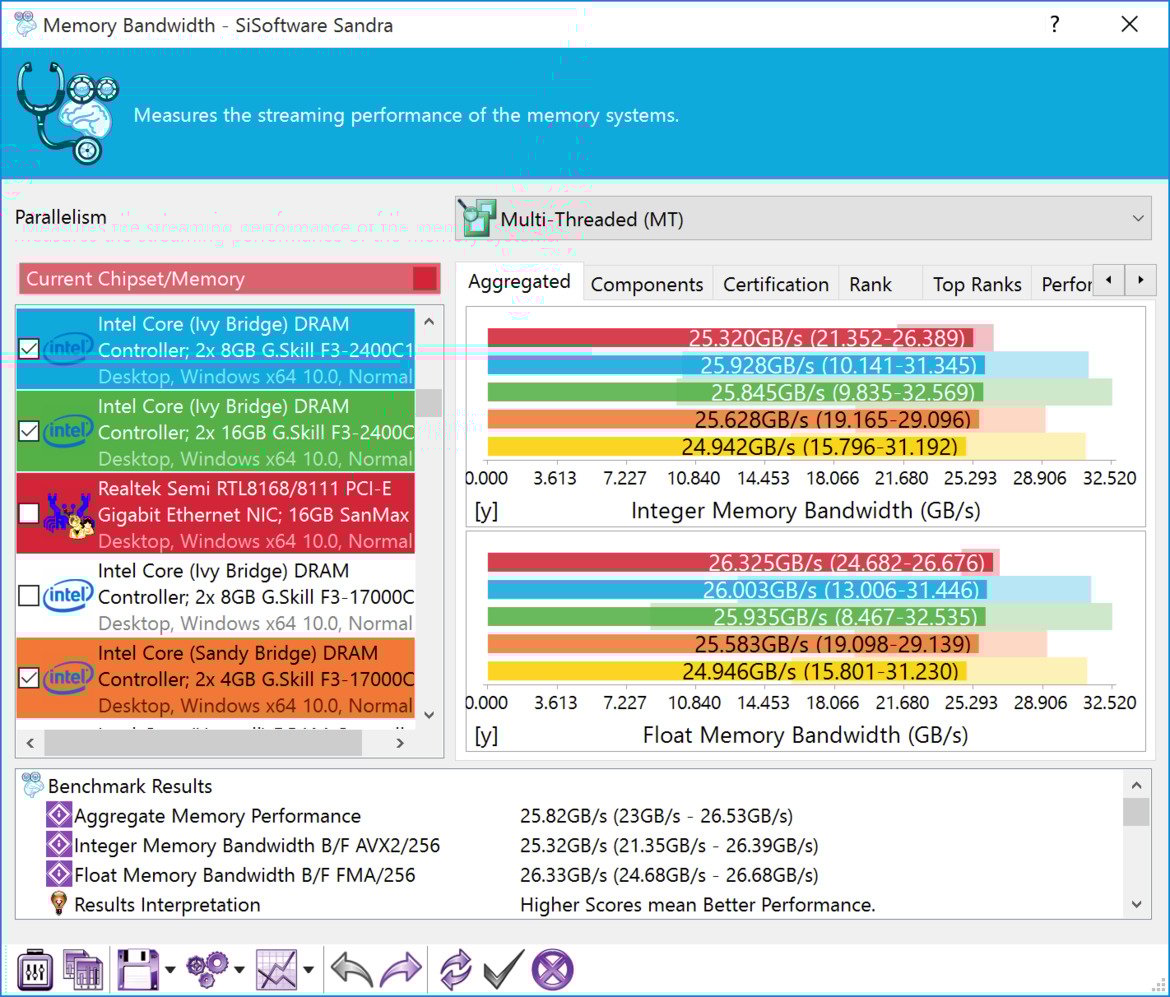This screenshot has height=997, width=1170.
Task: Click Intel logo on Ivy Bridge 2x 16GB row
Action: pyautogui.click(x=68, y=431)
